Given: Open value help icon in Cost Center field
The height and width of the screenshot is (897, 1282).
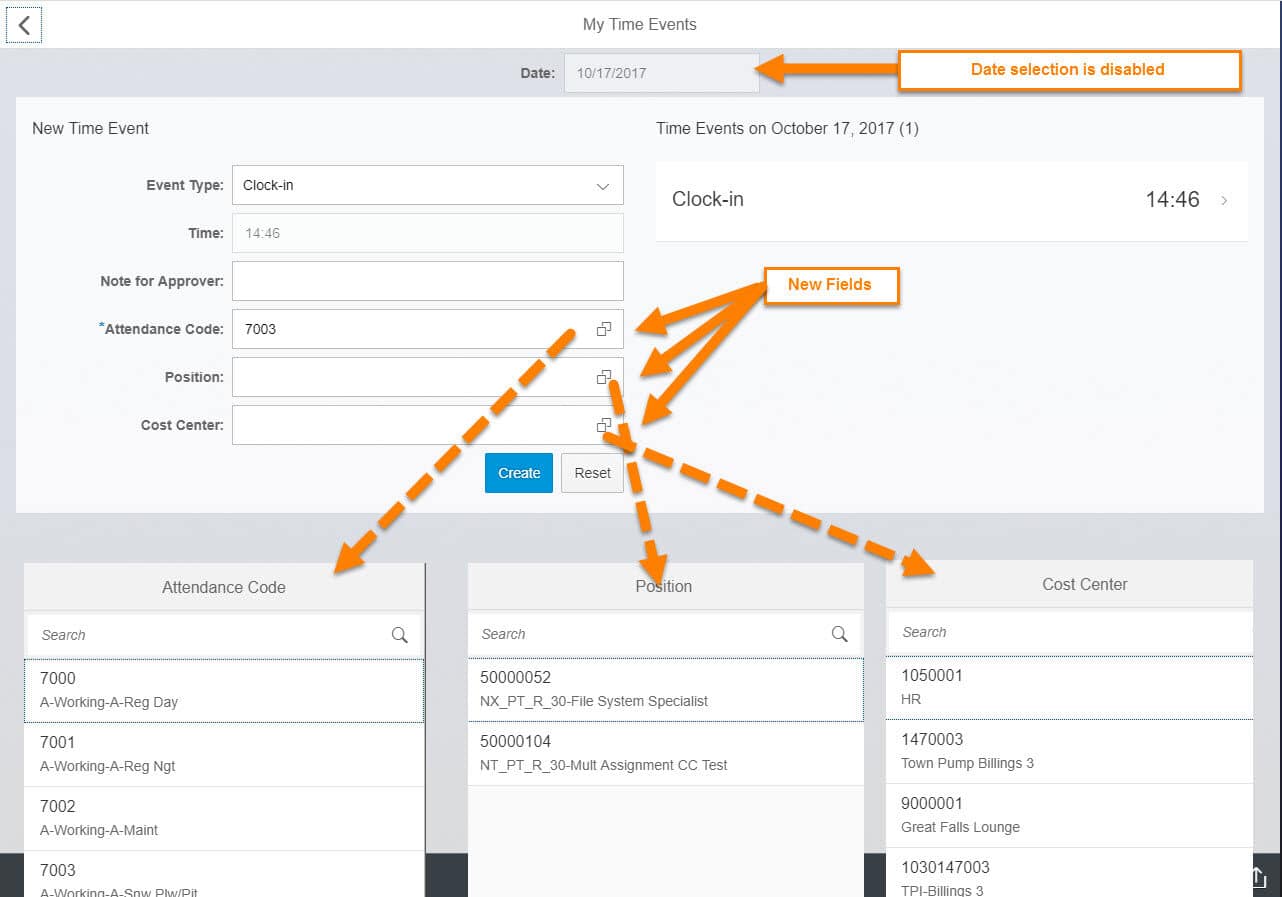Looking at the screenshot, I should [x=603, y=425].
